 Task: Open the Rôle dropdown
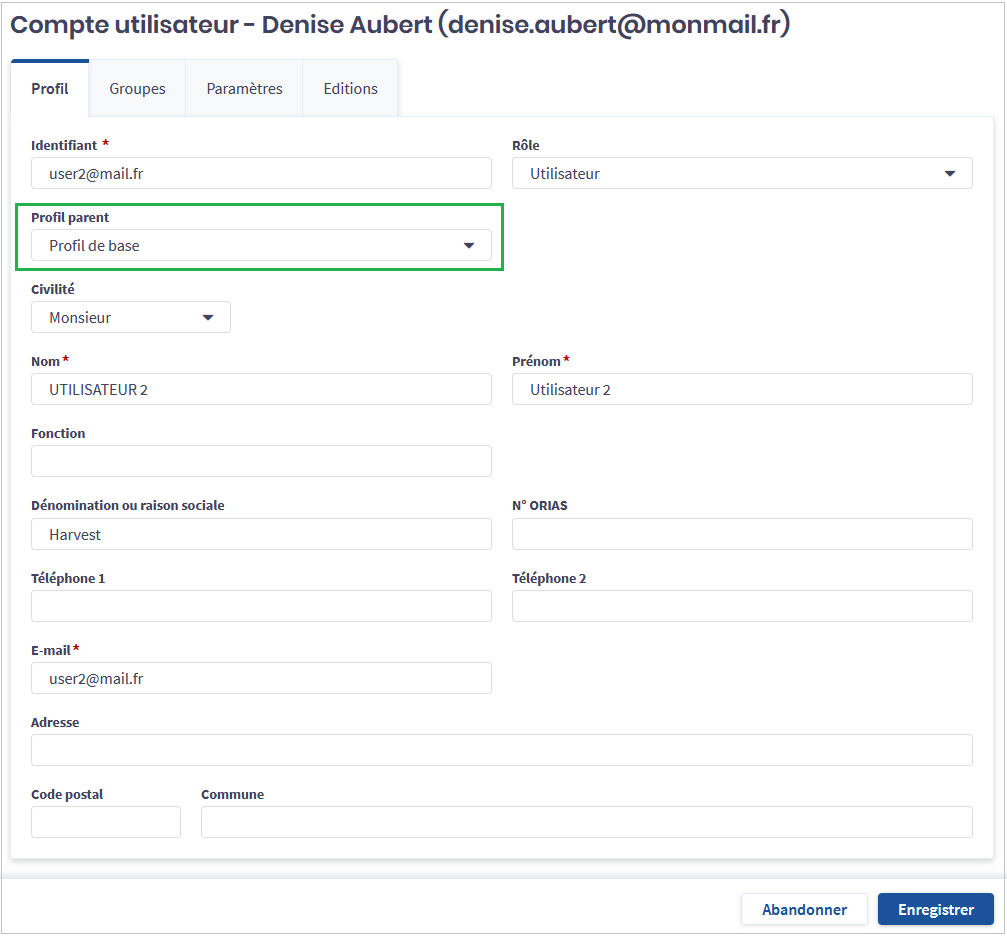pos(741,173)
